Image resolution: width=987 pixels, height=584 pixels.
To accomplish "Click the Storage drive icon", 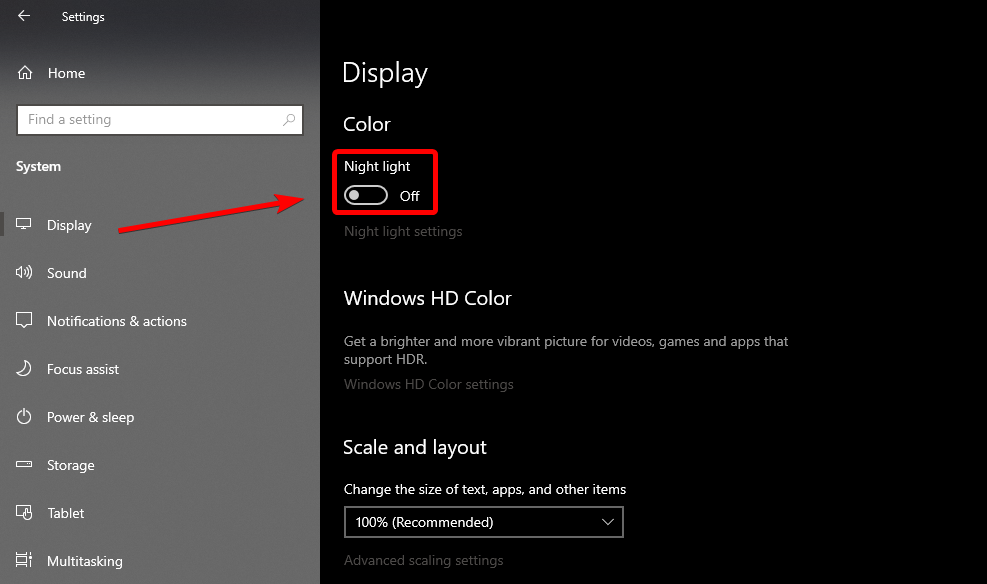I will point(24,464).
